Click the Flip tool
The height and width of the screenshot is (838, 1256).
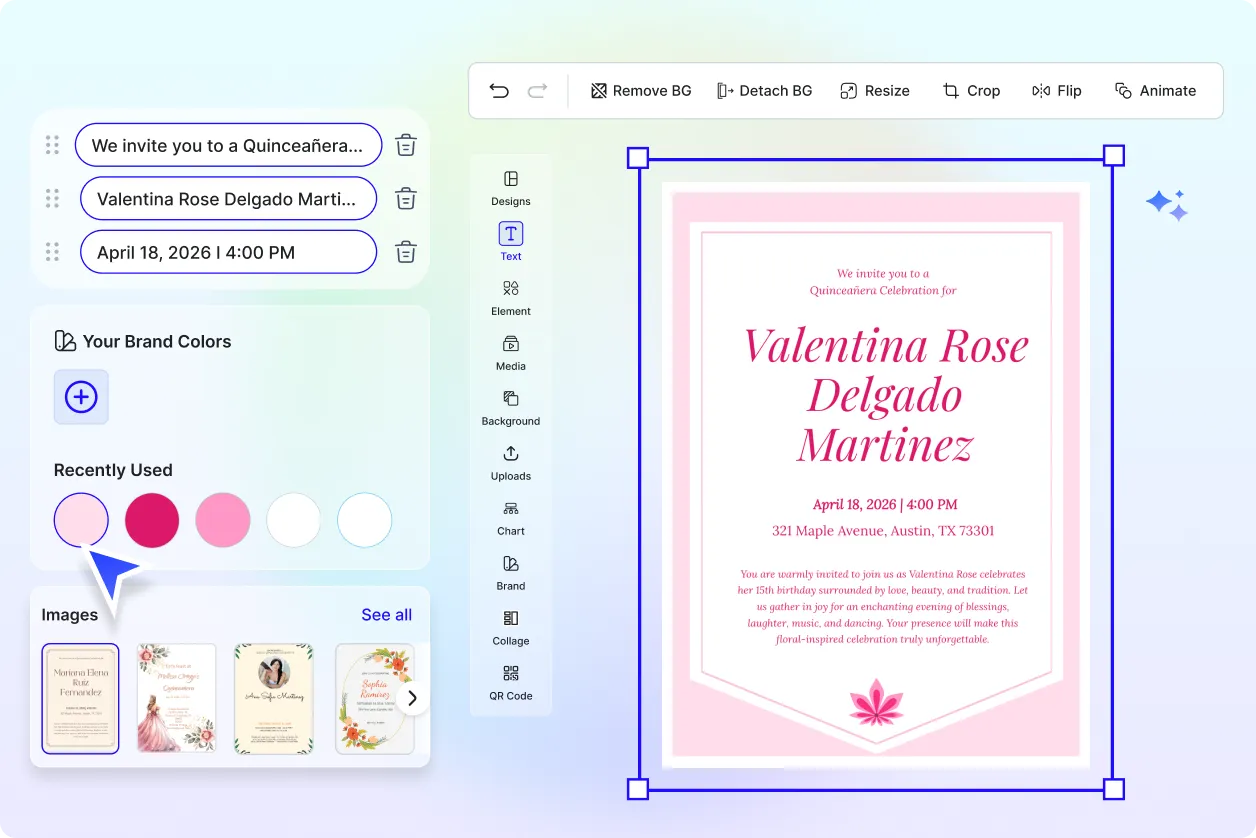(1056, 90)
